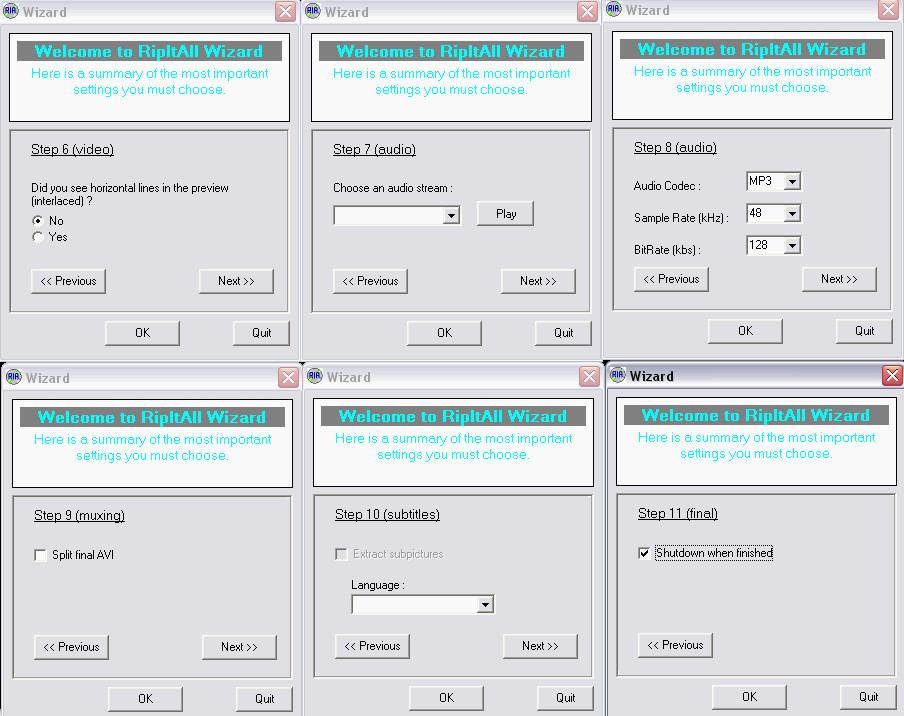Click Previous in the Step 7 audio wizard
Viewport: 904px width, 716px height.
(370, 281)
